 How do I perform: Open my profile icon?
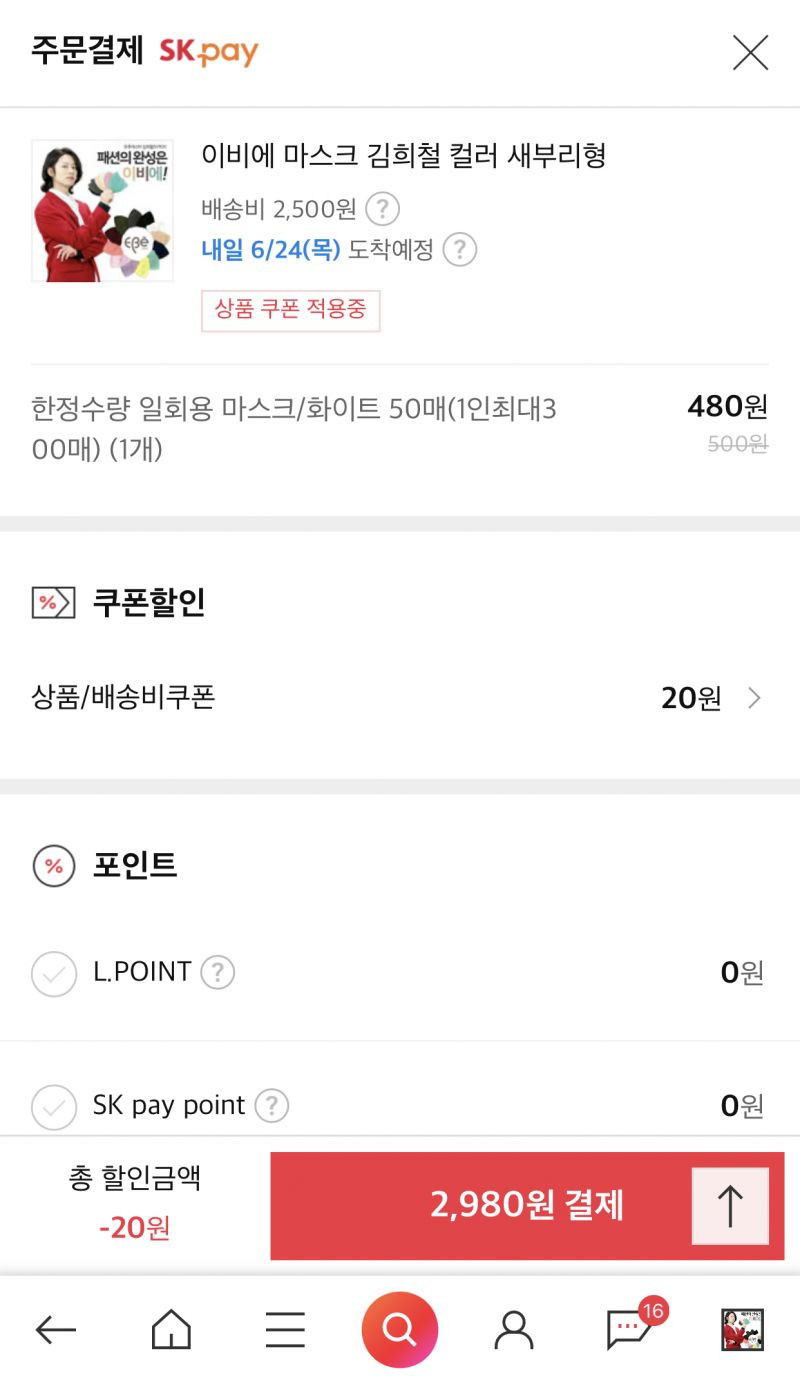(x=514, y=1330)
